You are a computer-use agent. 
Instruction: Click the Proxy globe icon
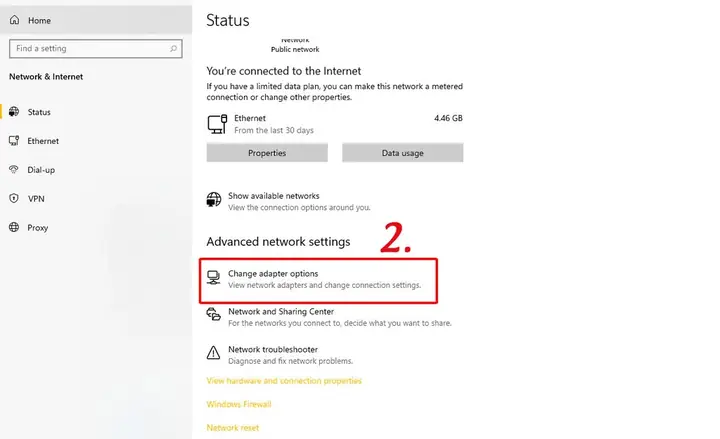coord(14,227)
